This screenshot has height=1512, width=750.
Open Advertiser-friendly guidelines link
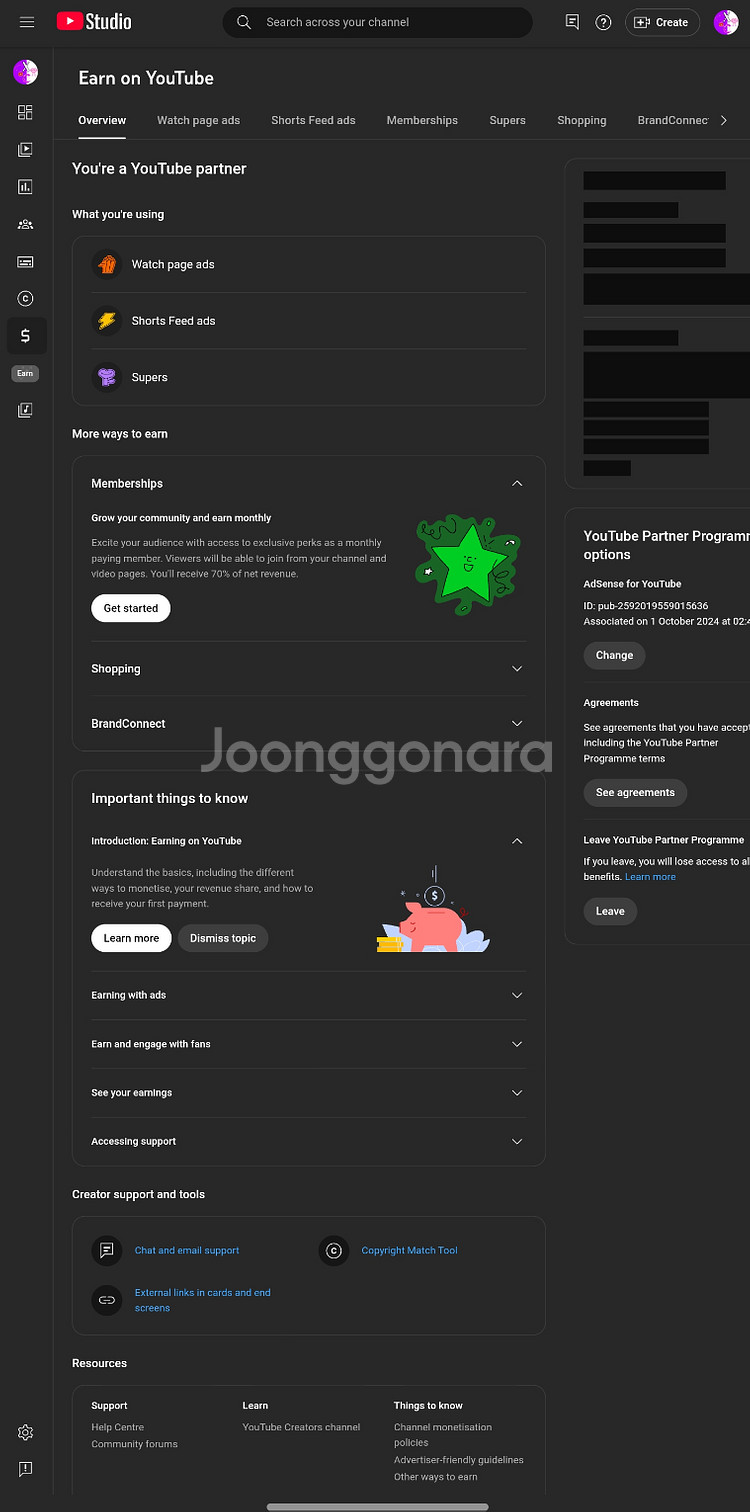tap(459, 1460)
